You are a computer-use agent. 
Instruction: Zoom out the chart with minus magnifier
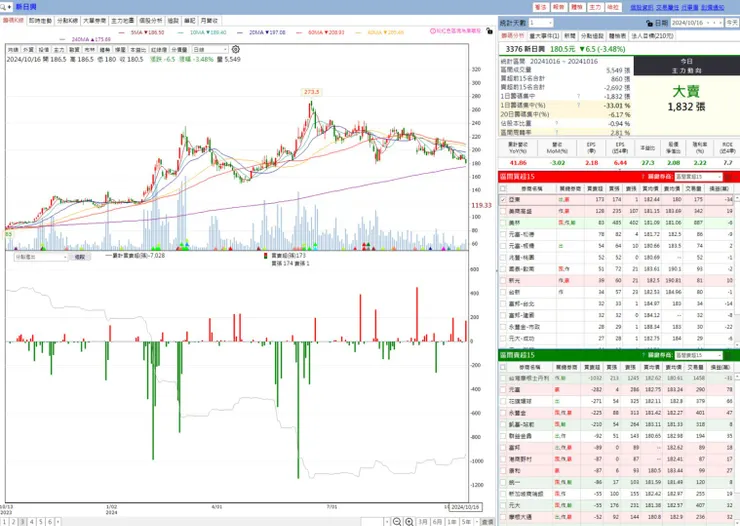click(x=397, y=521)
